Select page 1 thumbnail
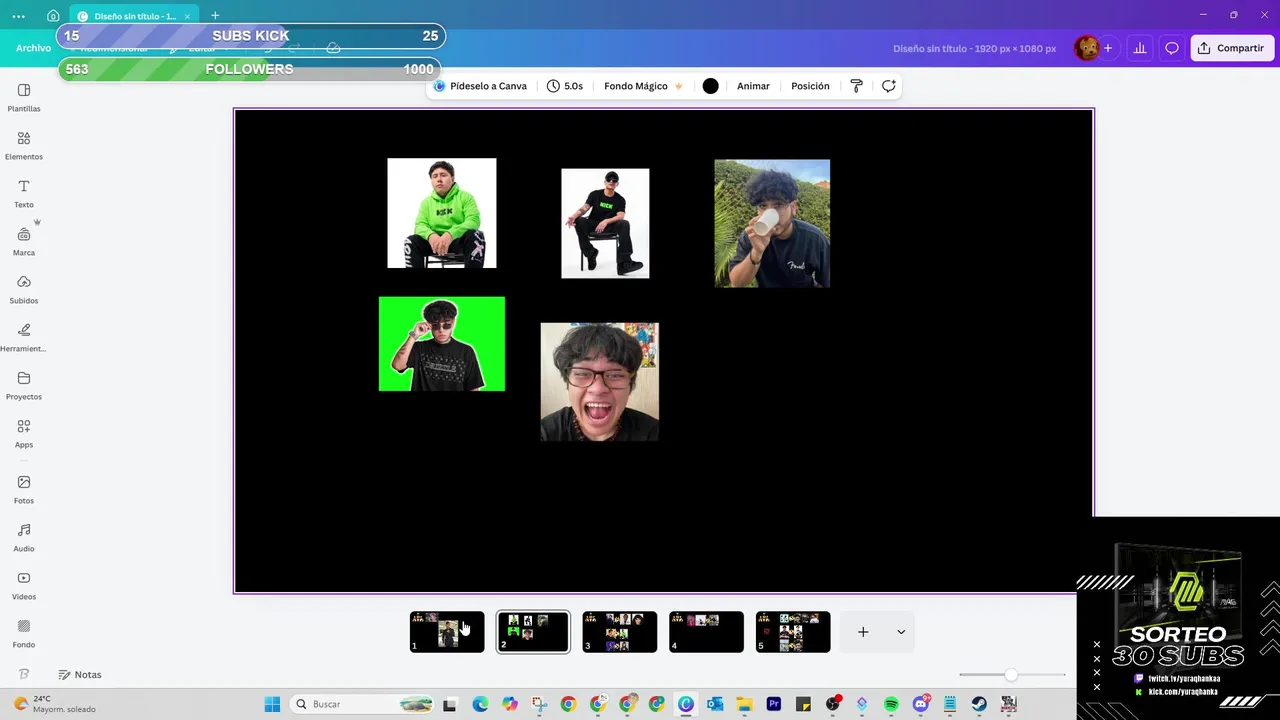Image resolution: width=1280 pixels, height=720 pixels. point(447,632)
